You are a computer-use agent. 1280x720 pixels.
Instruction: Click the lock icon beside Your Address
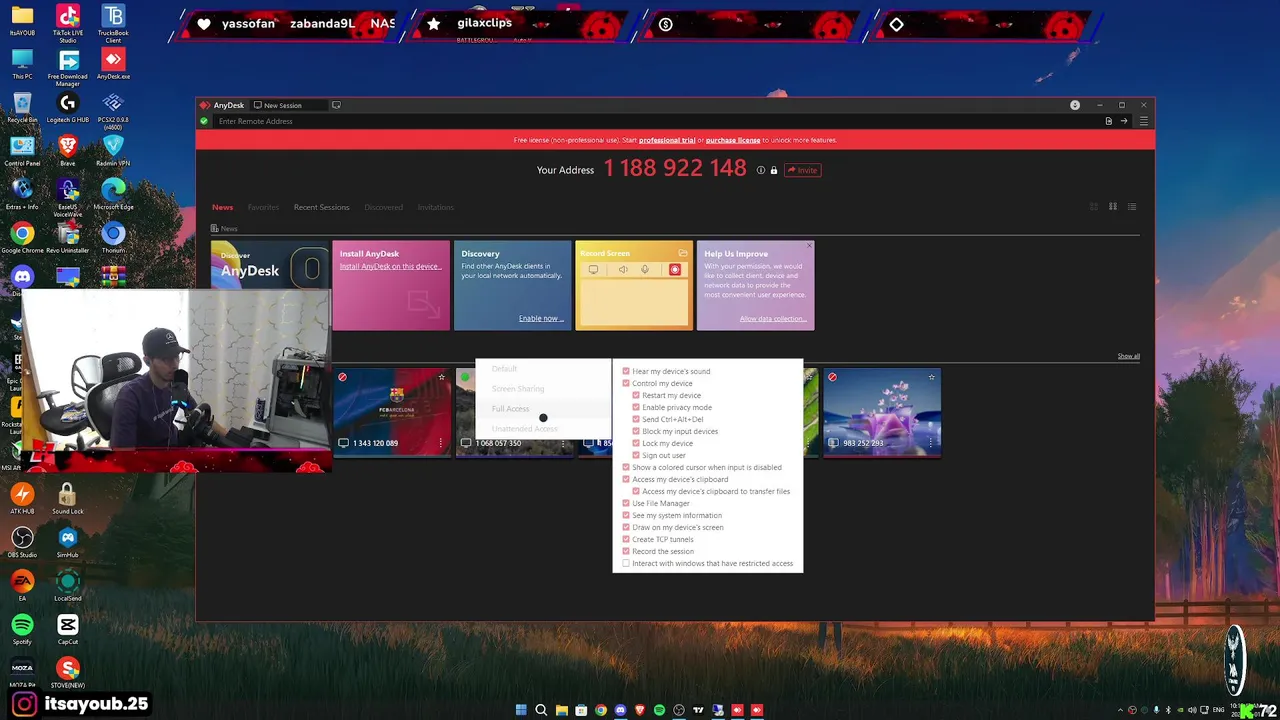point(774,170)
